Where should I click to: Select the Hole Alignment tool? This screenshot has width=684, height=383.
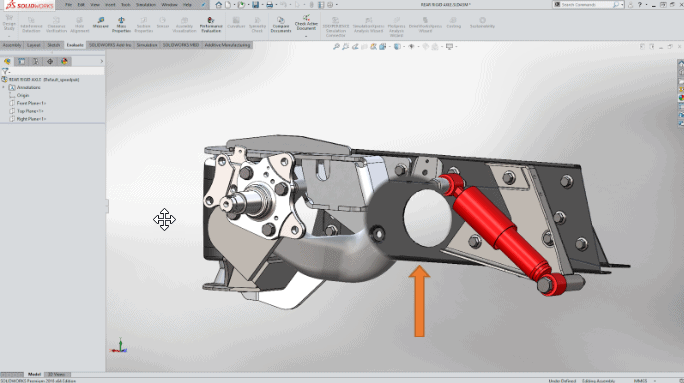(79, 25)
